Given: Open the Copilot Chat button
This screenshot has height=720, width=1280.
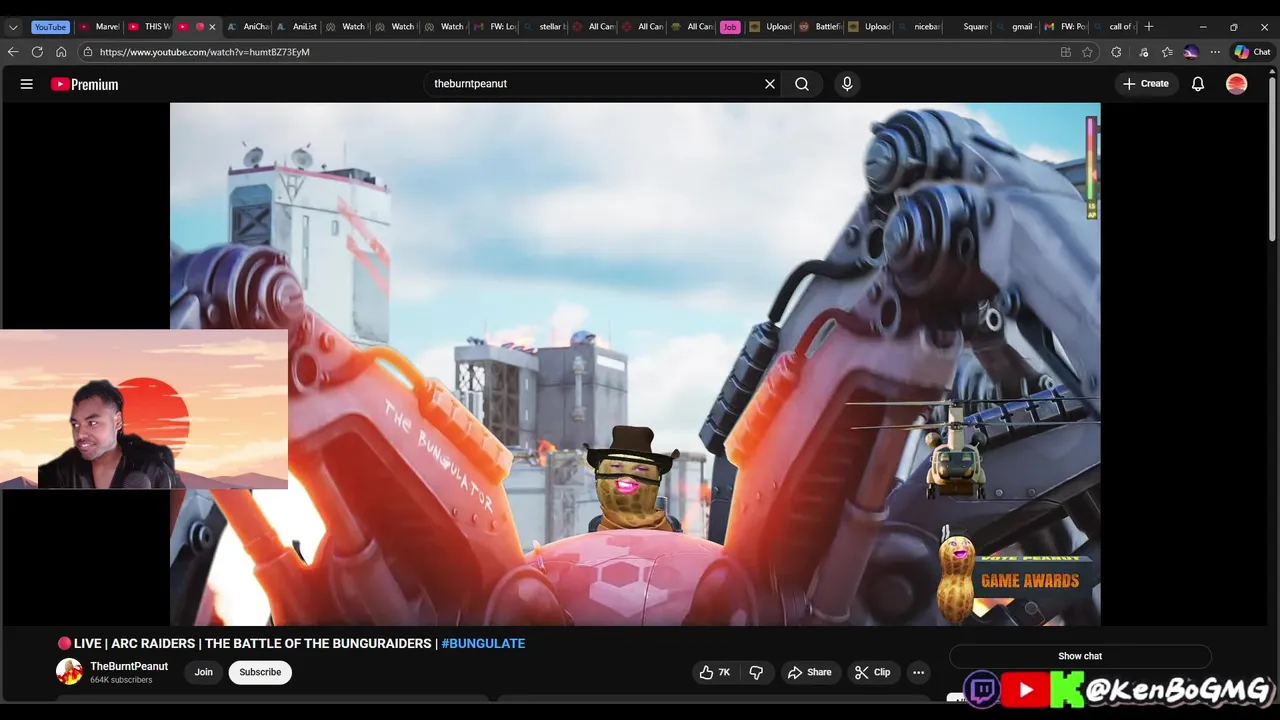Looking at the screenshot, I should coord(1252,52).
